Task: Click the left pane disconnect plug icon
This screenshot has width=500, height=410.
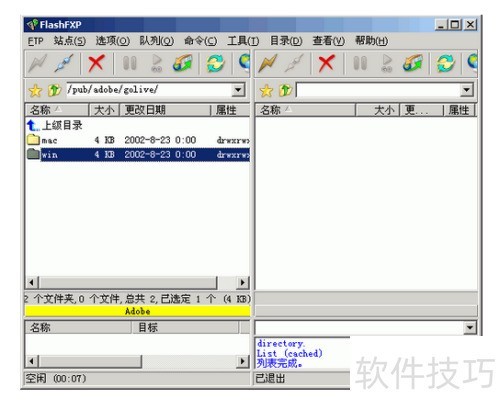Action: [64, 63]
